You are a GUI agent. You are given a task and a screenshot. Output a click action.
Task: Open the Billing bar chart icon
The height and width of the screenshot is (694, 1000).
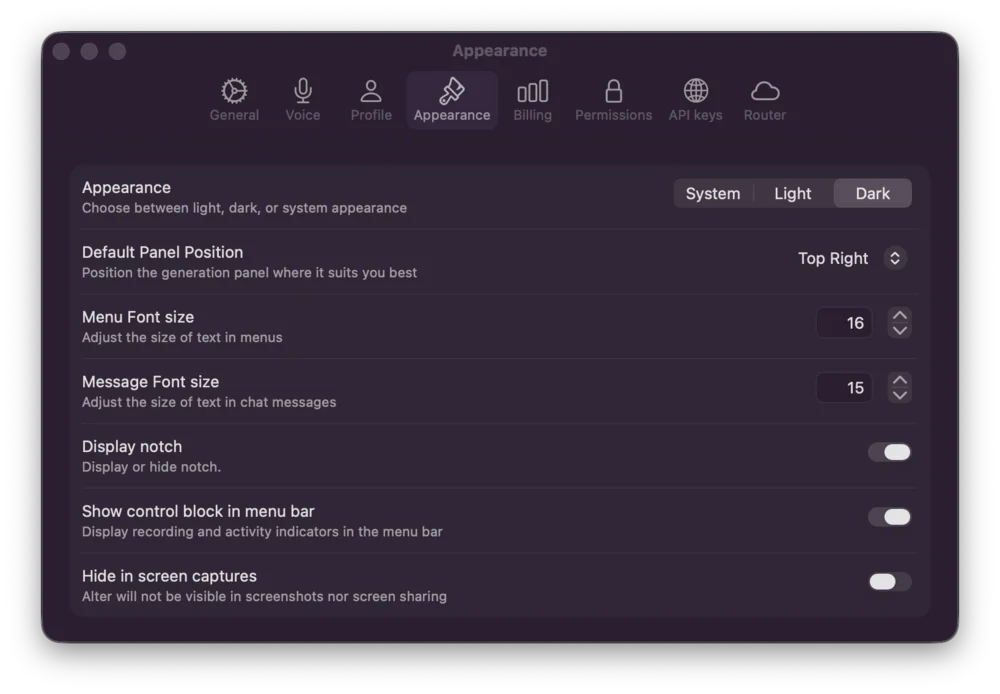pyautogui.click(x=532, y=90)
